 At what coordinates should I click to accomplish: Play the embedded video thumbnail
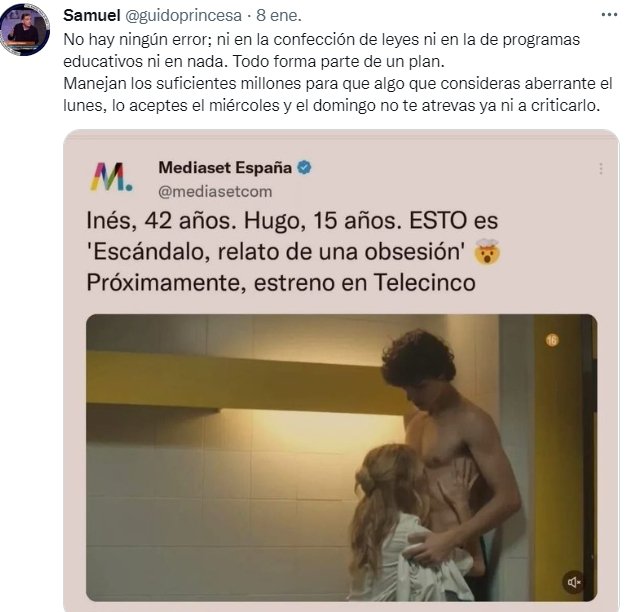pyautogui.click(x=341, y=457)
